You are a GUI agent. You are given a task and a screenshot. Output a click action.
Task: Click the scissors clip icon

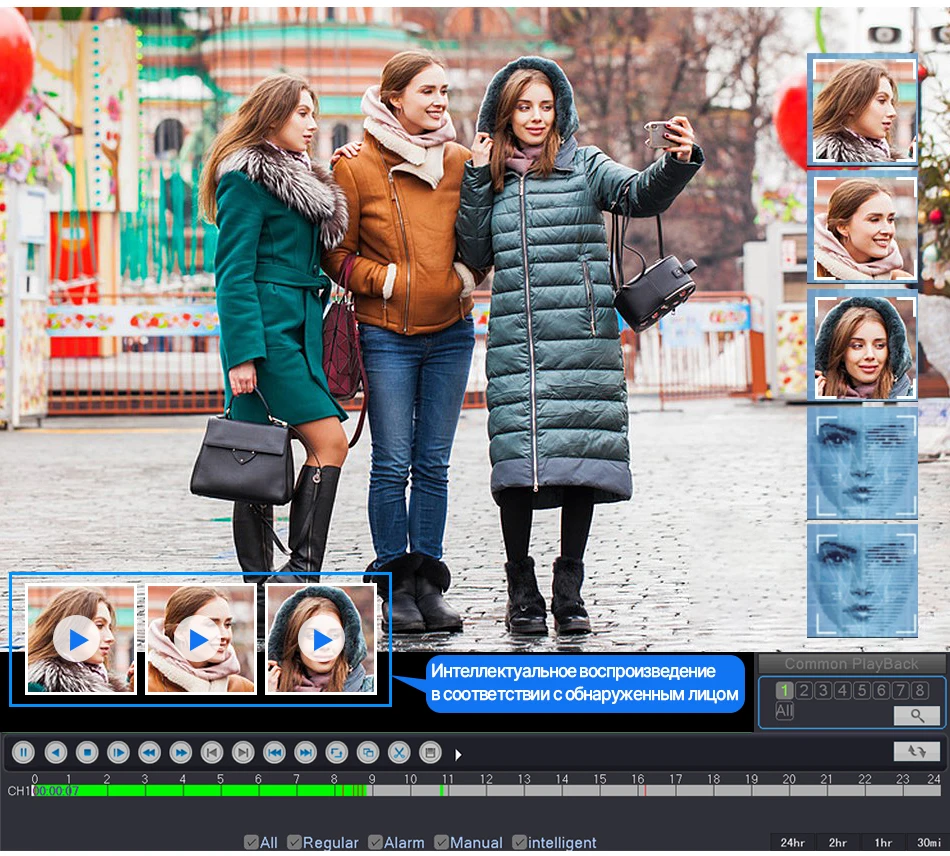pyautogui.click(x=399, y=752)
